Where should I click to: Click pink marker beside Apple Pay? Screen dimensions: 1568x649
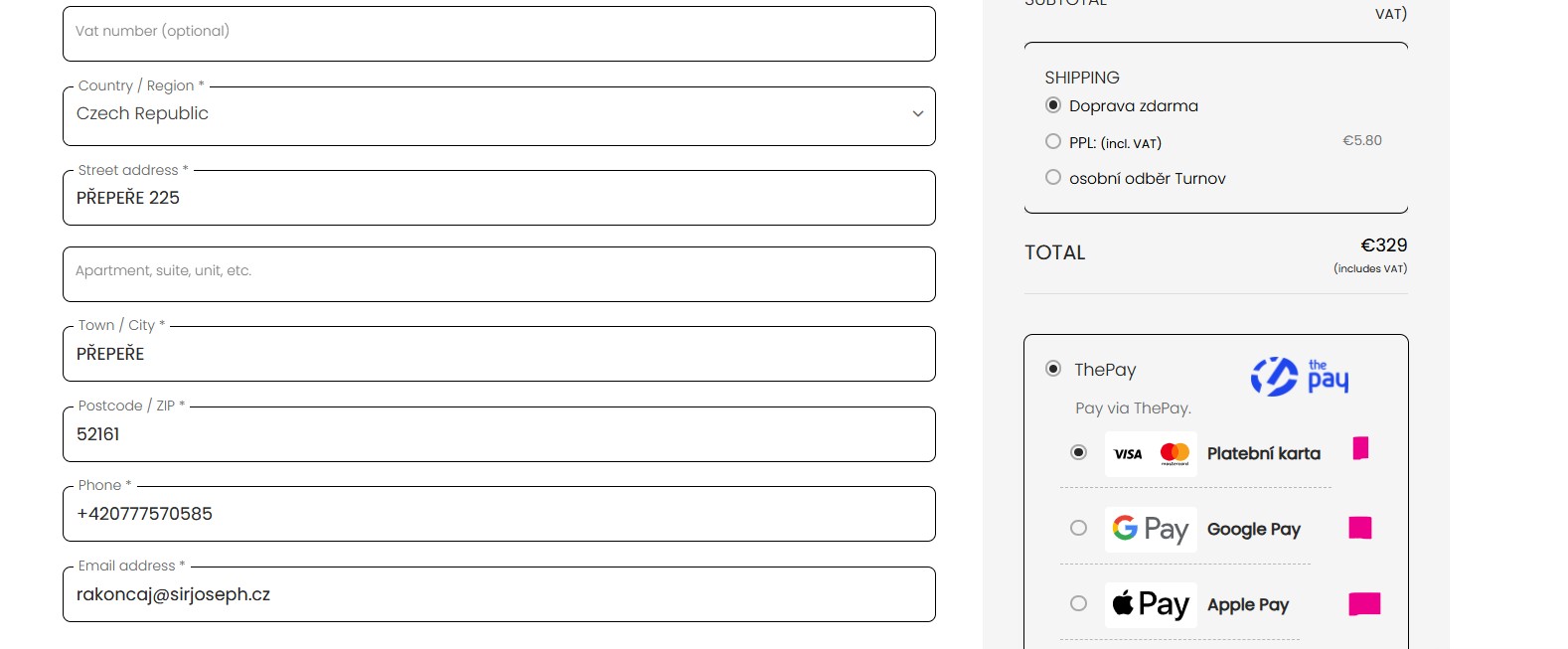pyautogui.click(x=1364, y=603)
